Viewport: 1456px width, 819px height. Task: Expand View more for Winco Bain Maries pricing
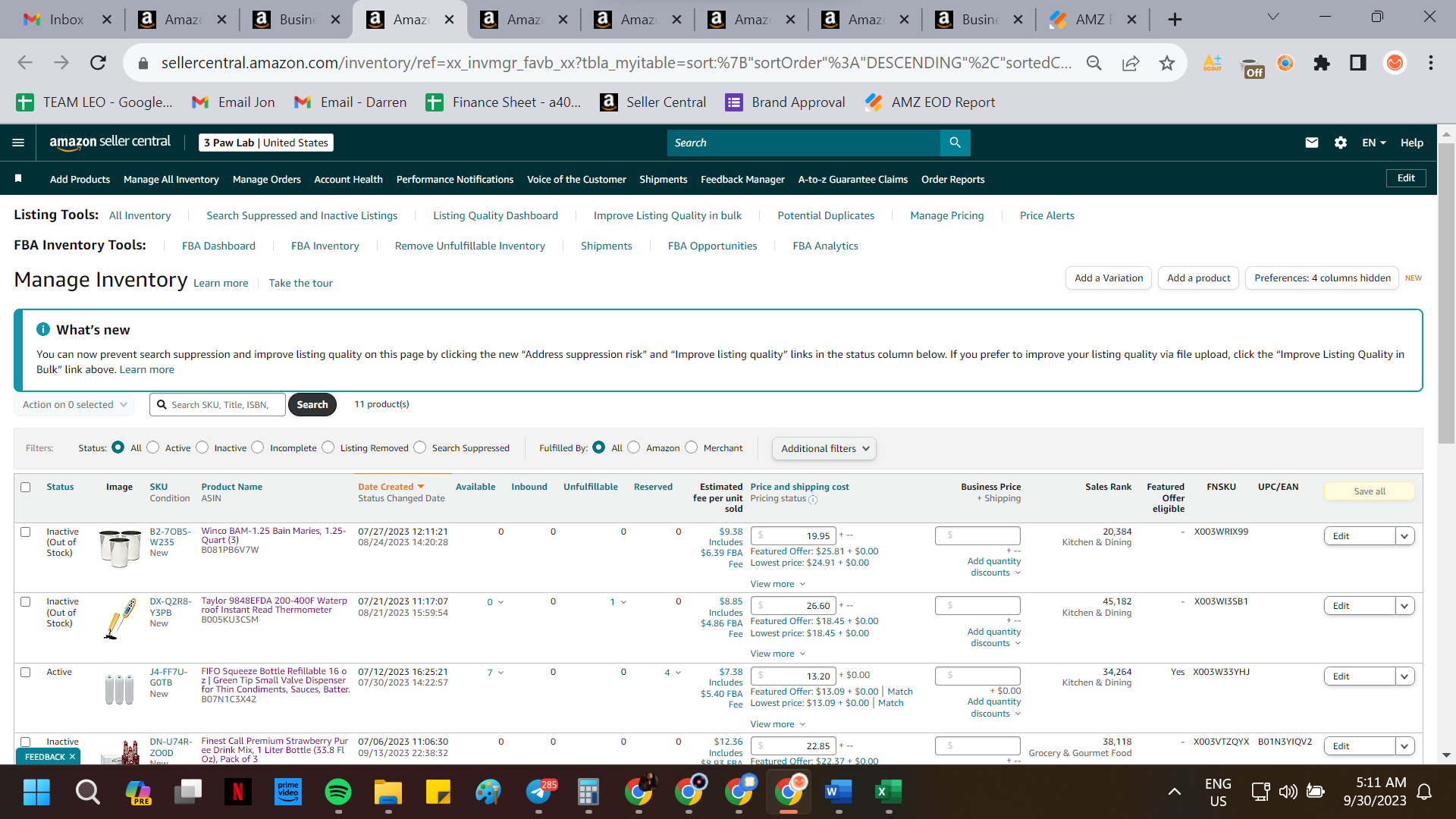[777, 584]
